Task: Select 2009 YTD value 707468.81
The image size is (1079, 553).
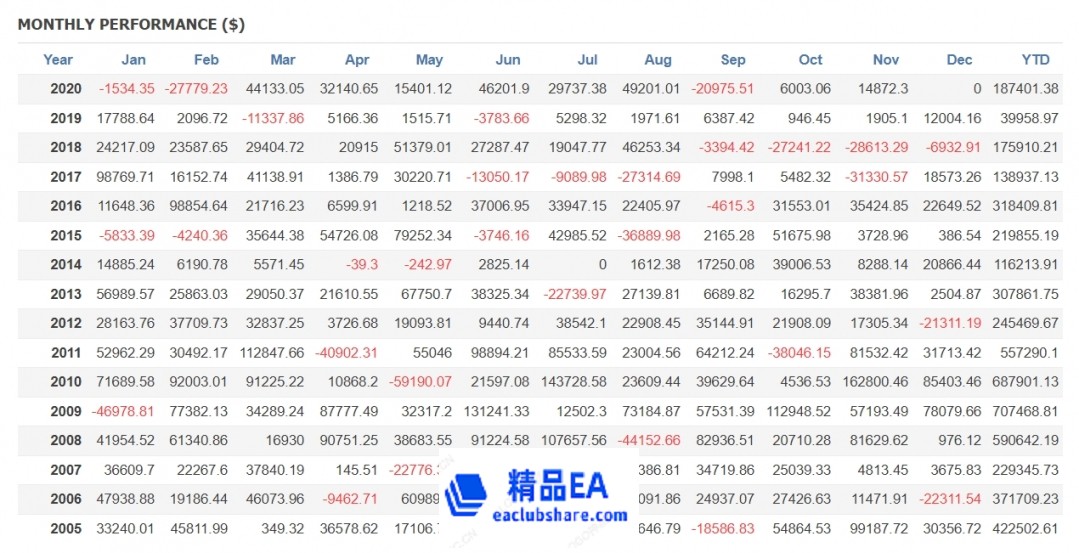Action: (x=1025, y=410)
